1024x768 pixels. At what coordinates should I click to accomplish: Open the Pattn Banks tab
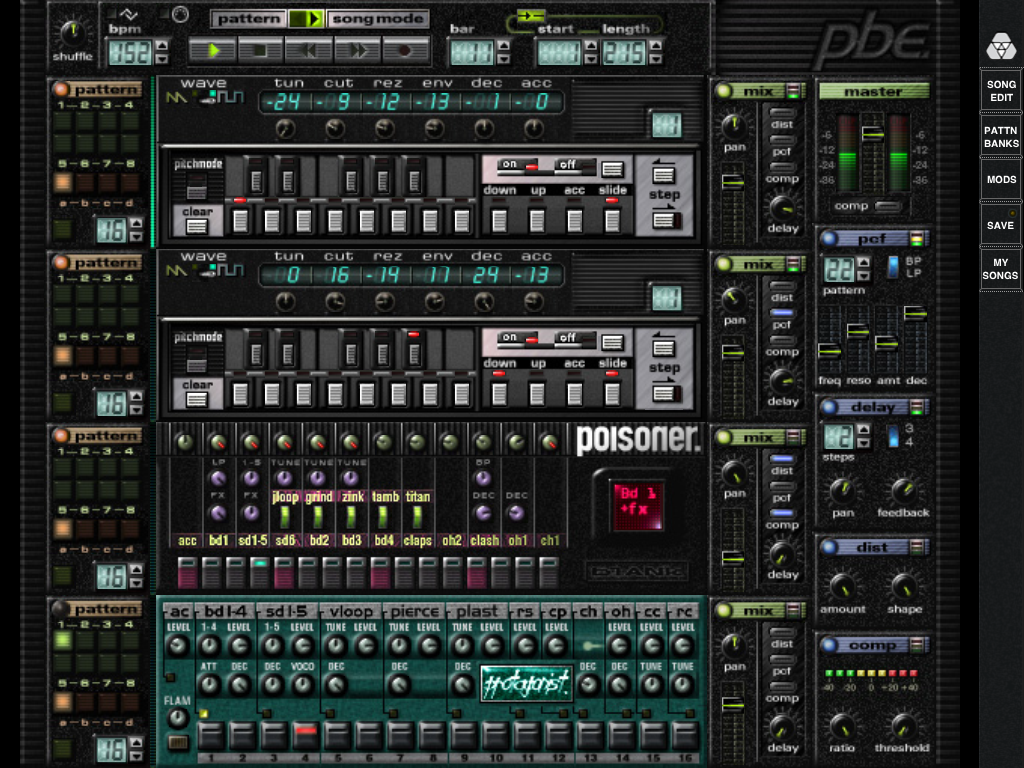point(1000,137)
